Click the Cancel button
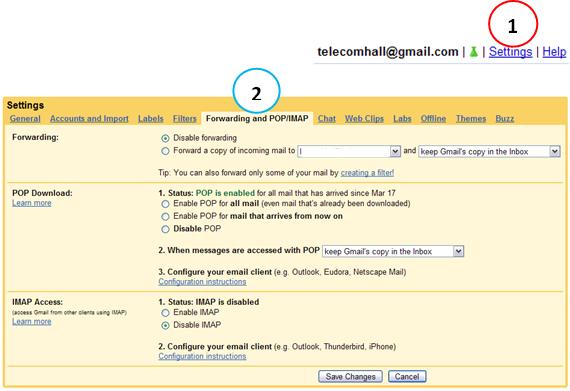 point(407,376)
